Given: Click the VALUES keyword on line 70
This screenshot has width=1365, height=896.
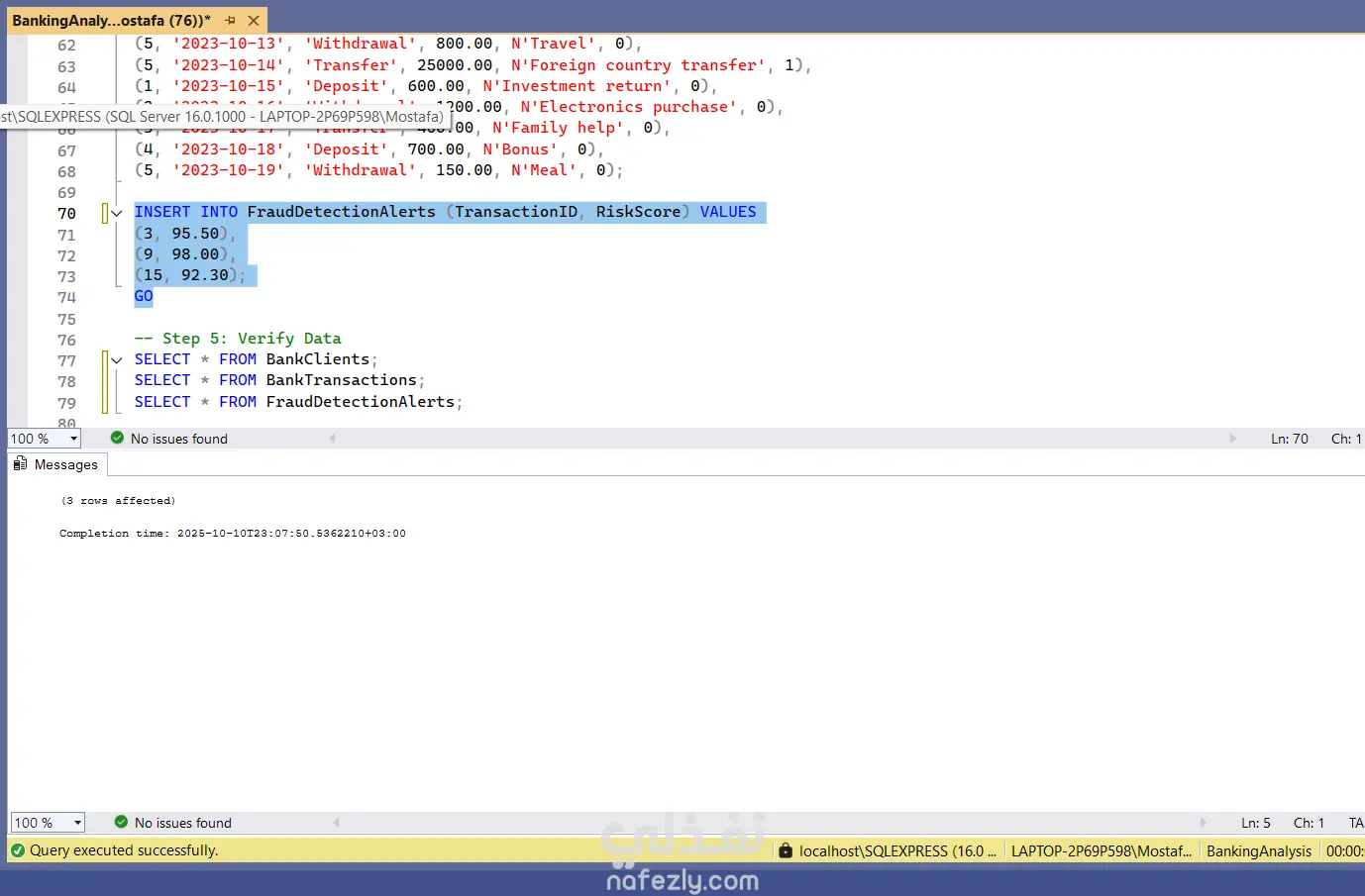Looking at the screenshot, I should pyautogui.click(x=728, y=212).
